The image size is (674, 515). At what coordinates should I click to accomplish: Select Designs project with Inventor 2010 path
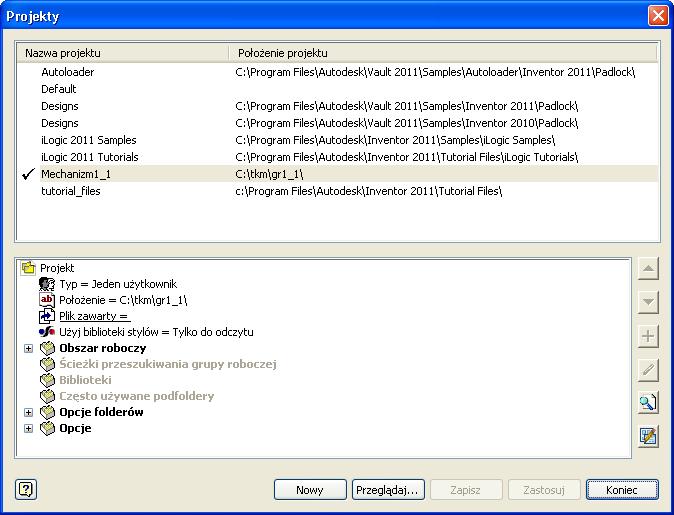pyautogui.click(x=60, y=123)
